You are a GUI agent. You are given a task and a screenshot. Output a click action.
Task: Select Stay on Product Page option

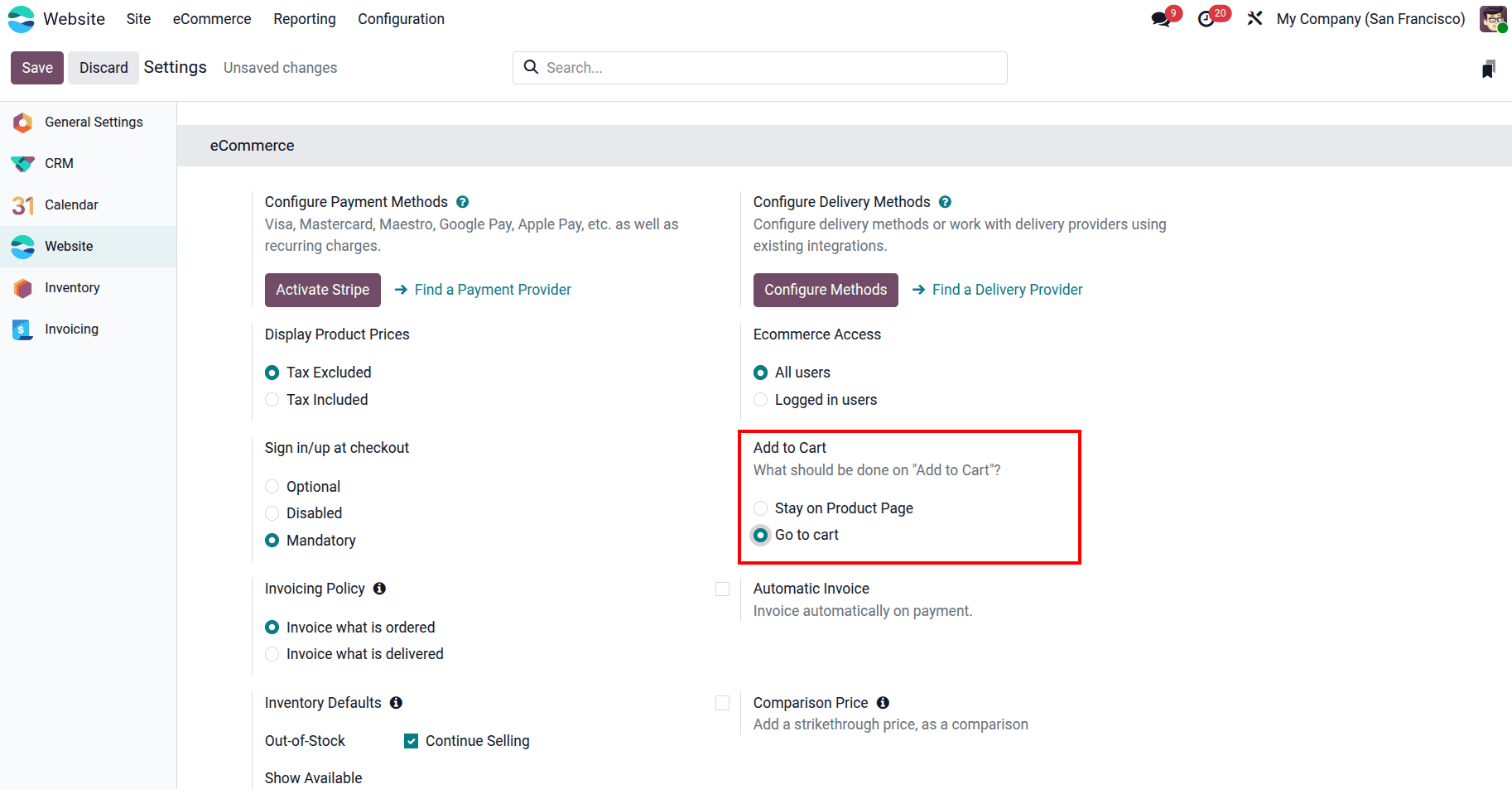coord(760,508)
